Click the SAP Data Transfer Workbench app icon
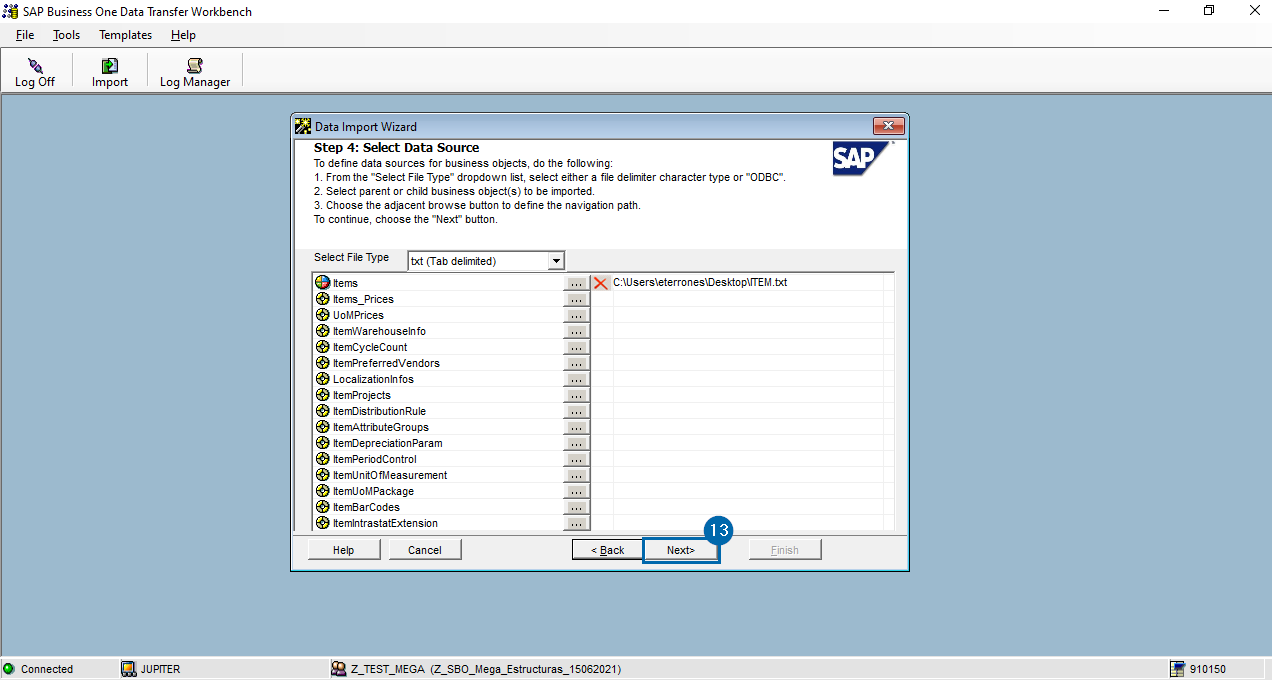1272x680 pixels. click(x=10, y=11)
